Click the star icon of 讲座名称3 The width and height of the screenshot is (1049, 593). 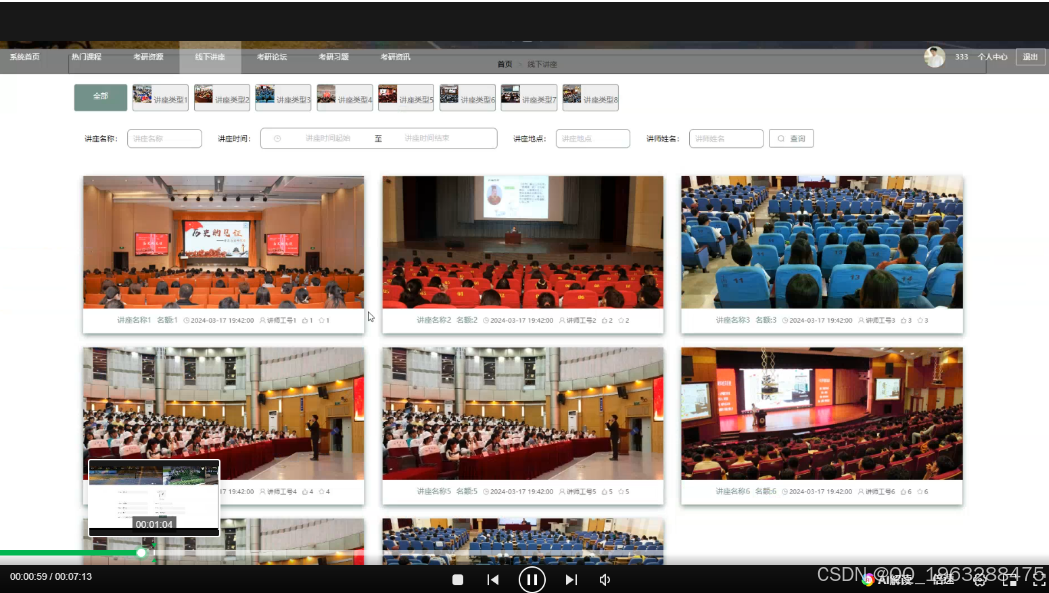920,321
